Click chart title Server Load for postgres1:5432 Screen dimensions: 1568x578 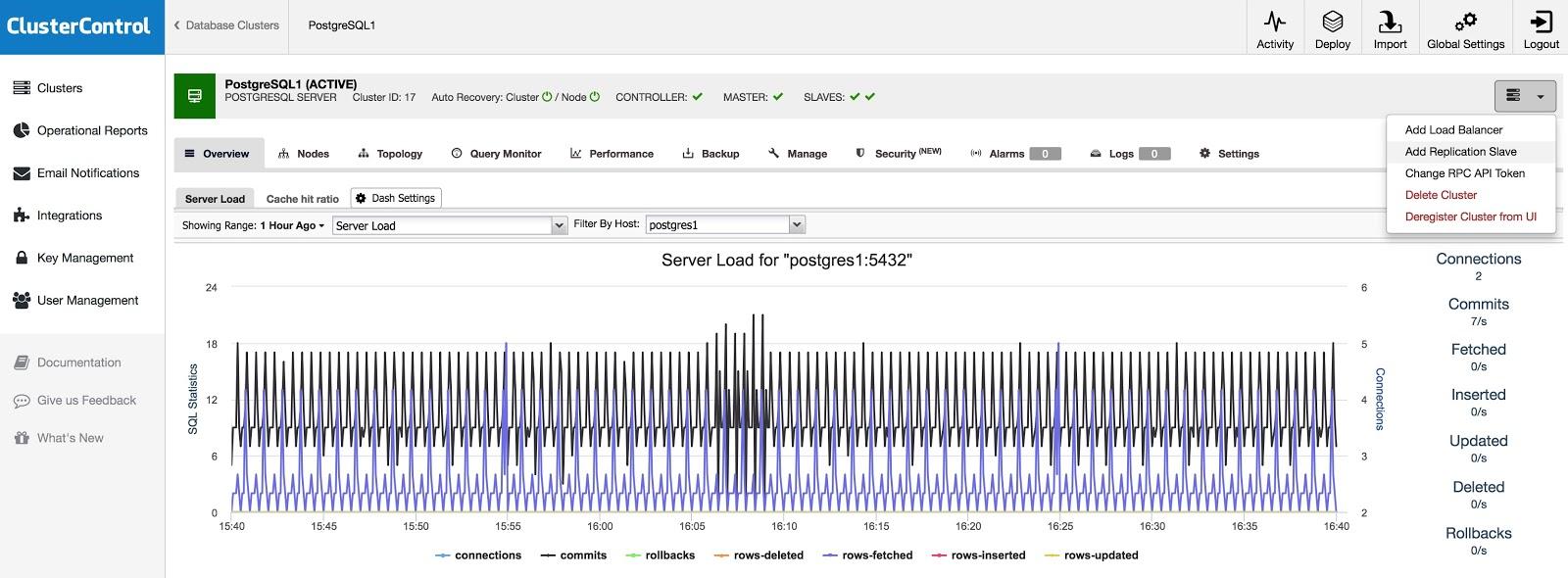[787, 261]
